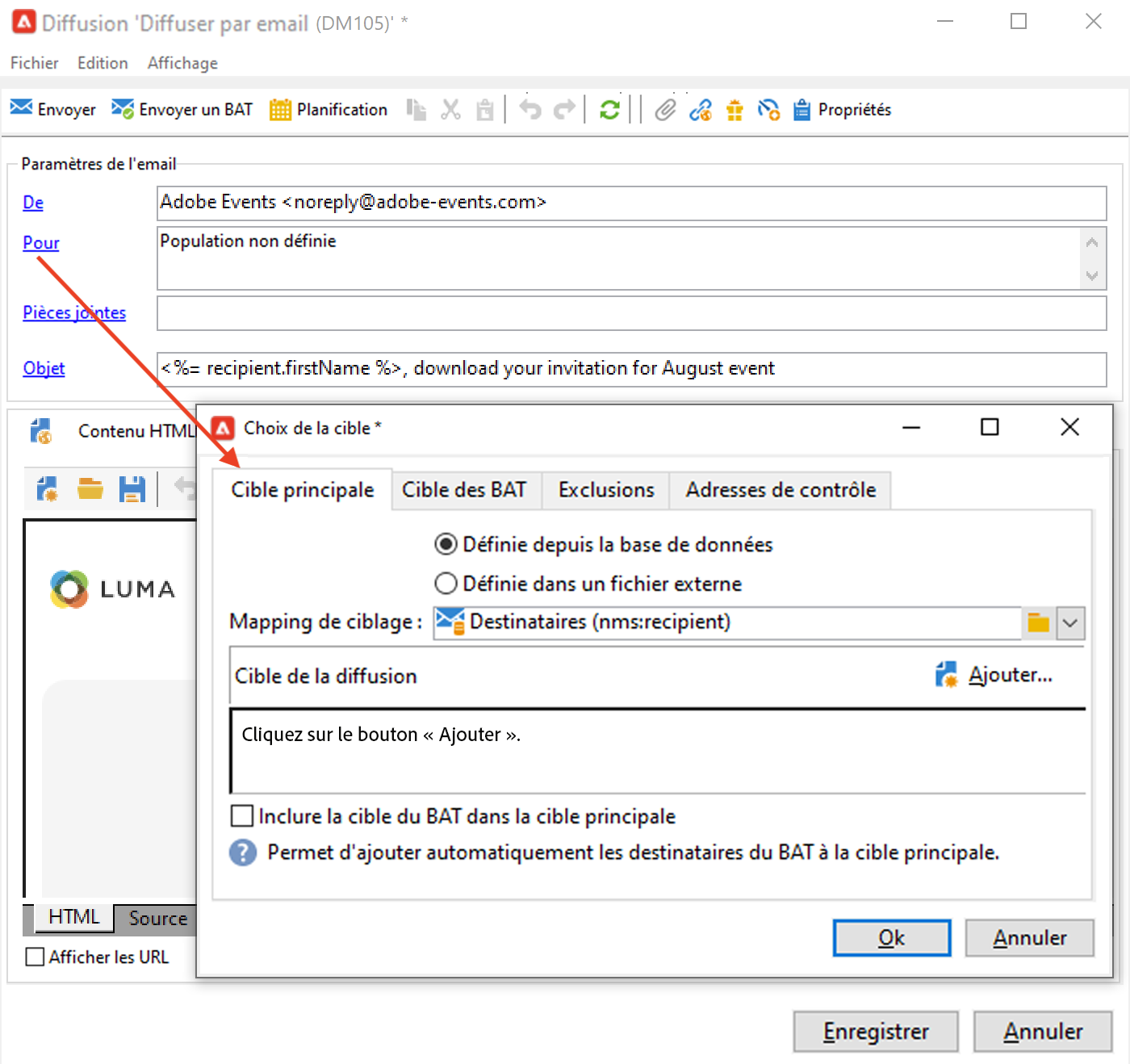The image size is (1130, 1064).
Task: Click the new document icon in HTML editor toolbar
Action: pos(47,488)
